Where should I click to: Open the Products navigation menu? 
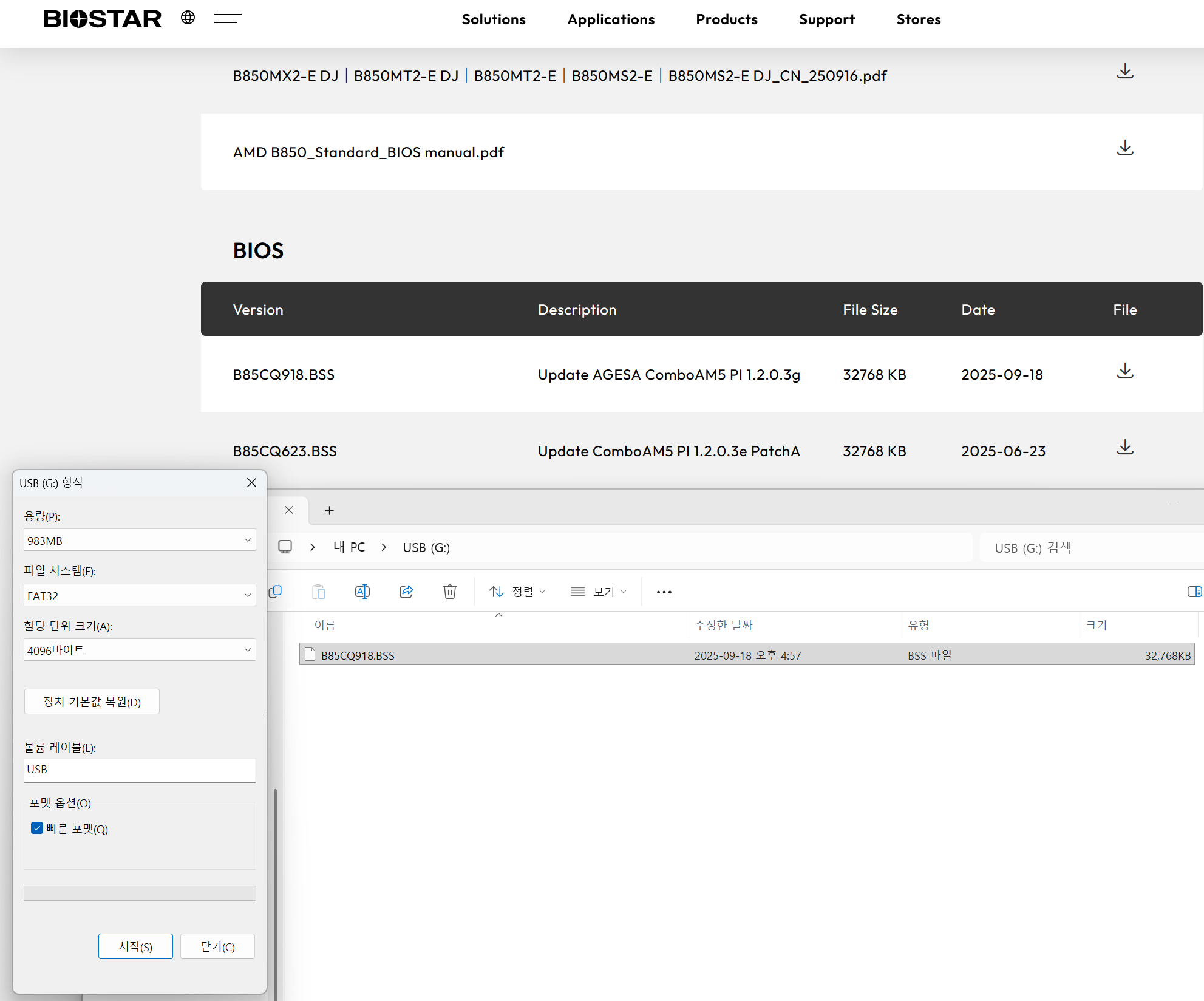[726, 19]
